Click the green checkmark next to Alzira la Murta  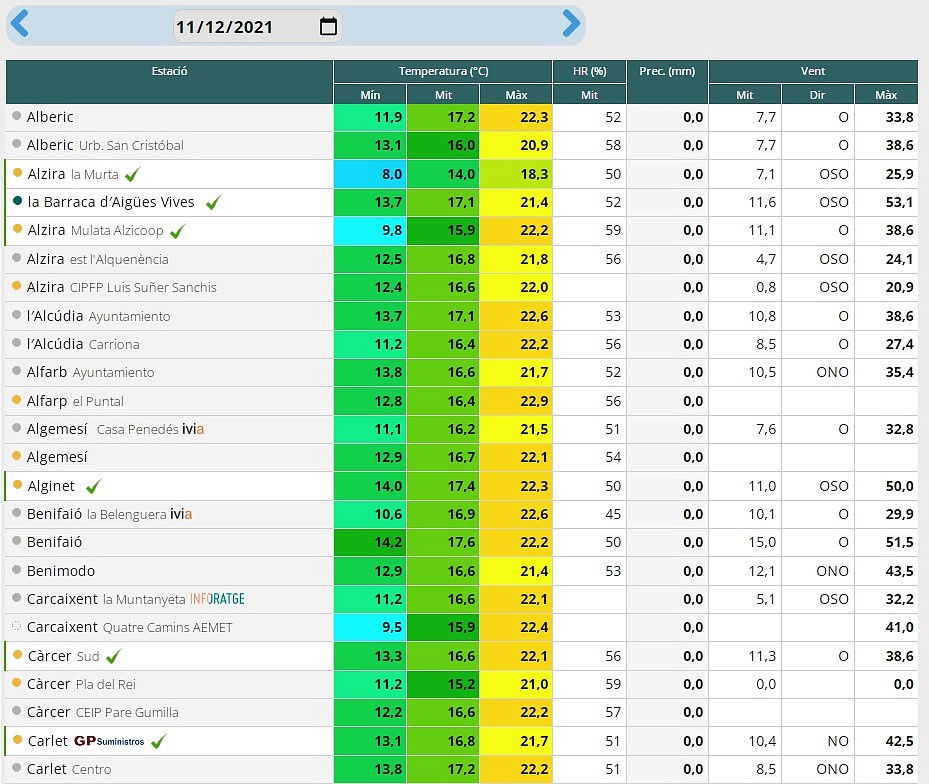coord(133,174)
